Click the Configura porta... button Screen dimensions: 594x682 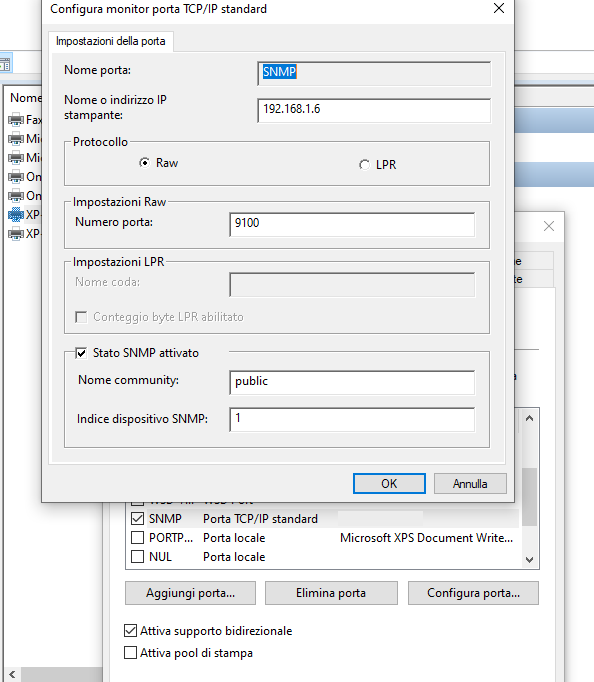point(473,593)
